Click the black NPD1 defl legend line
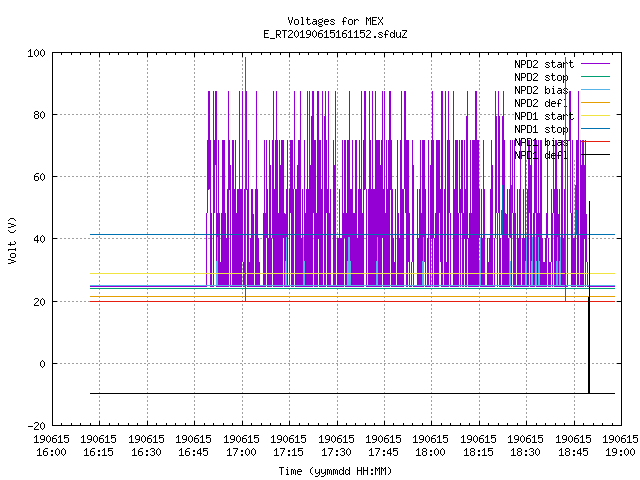 [595, 155]
